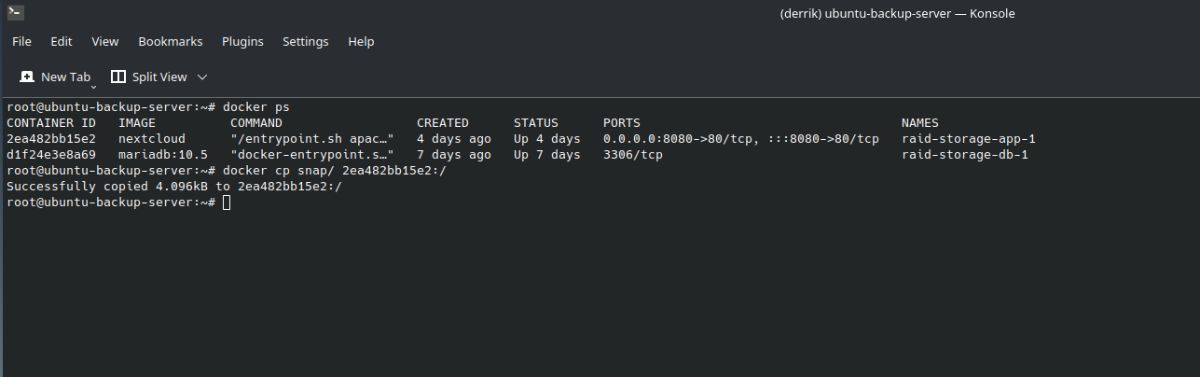This screenshot has width=1200, height=377.
Task: Open the File menu
Action: click(x=22, y=42)
